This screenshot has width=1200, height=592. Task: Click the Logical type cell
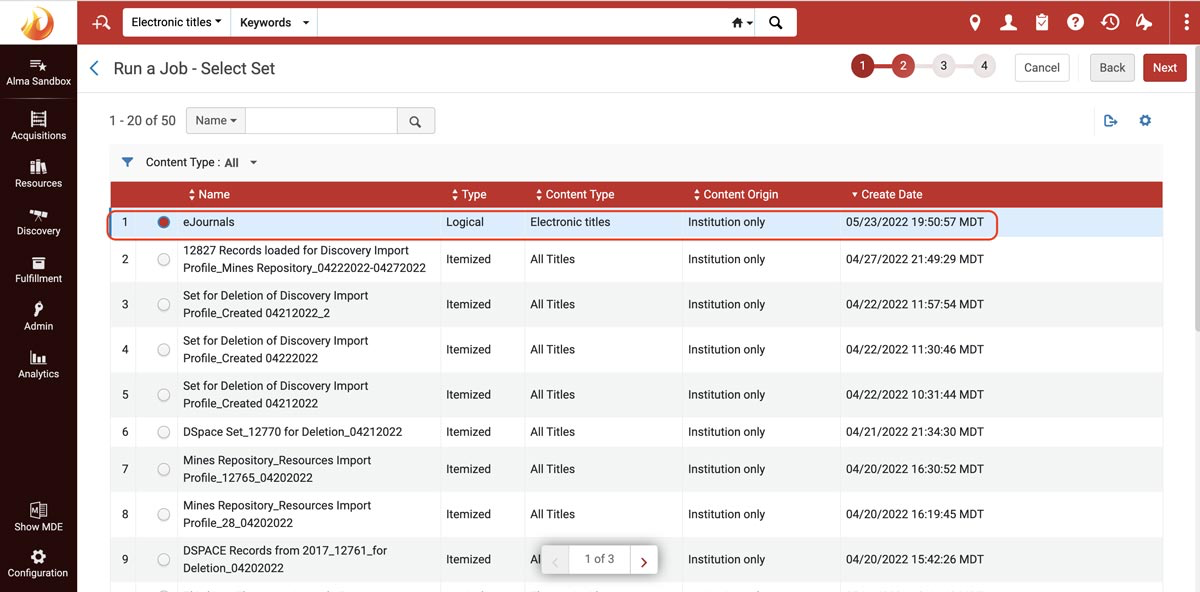click(x=465, y=222)
